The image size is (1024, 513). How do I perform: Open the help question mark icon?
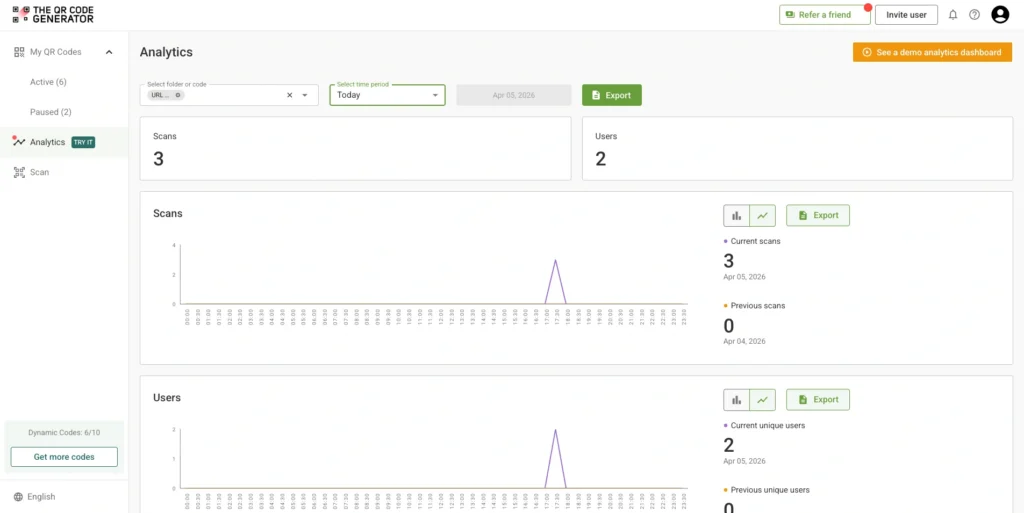[974, 15]
